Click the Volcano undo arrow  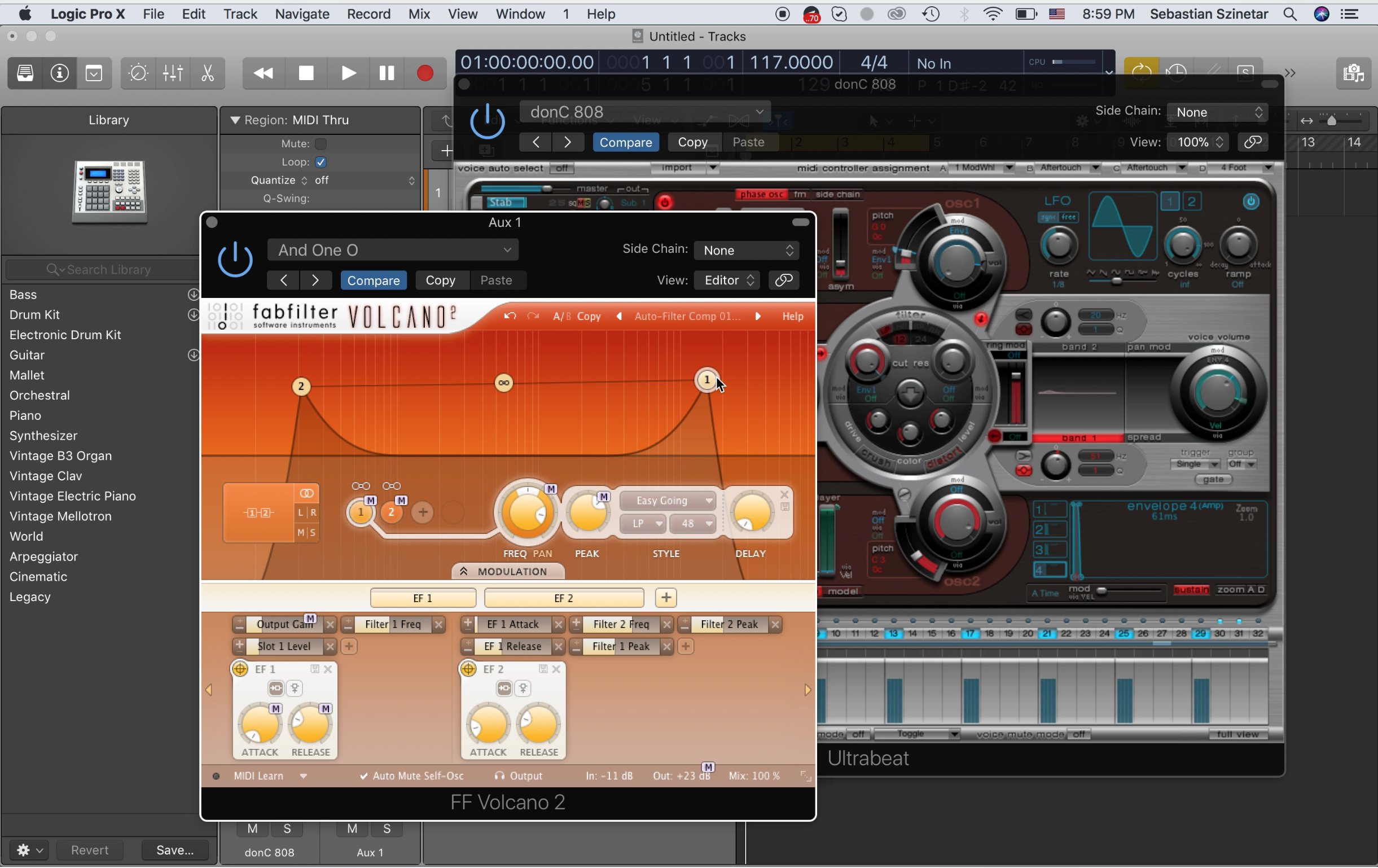point(510,316)
